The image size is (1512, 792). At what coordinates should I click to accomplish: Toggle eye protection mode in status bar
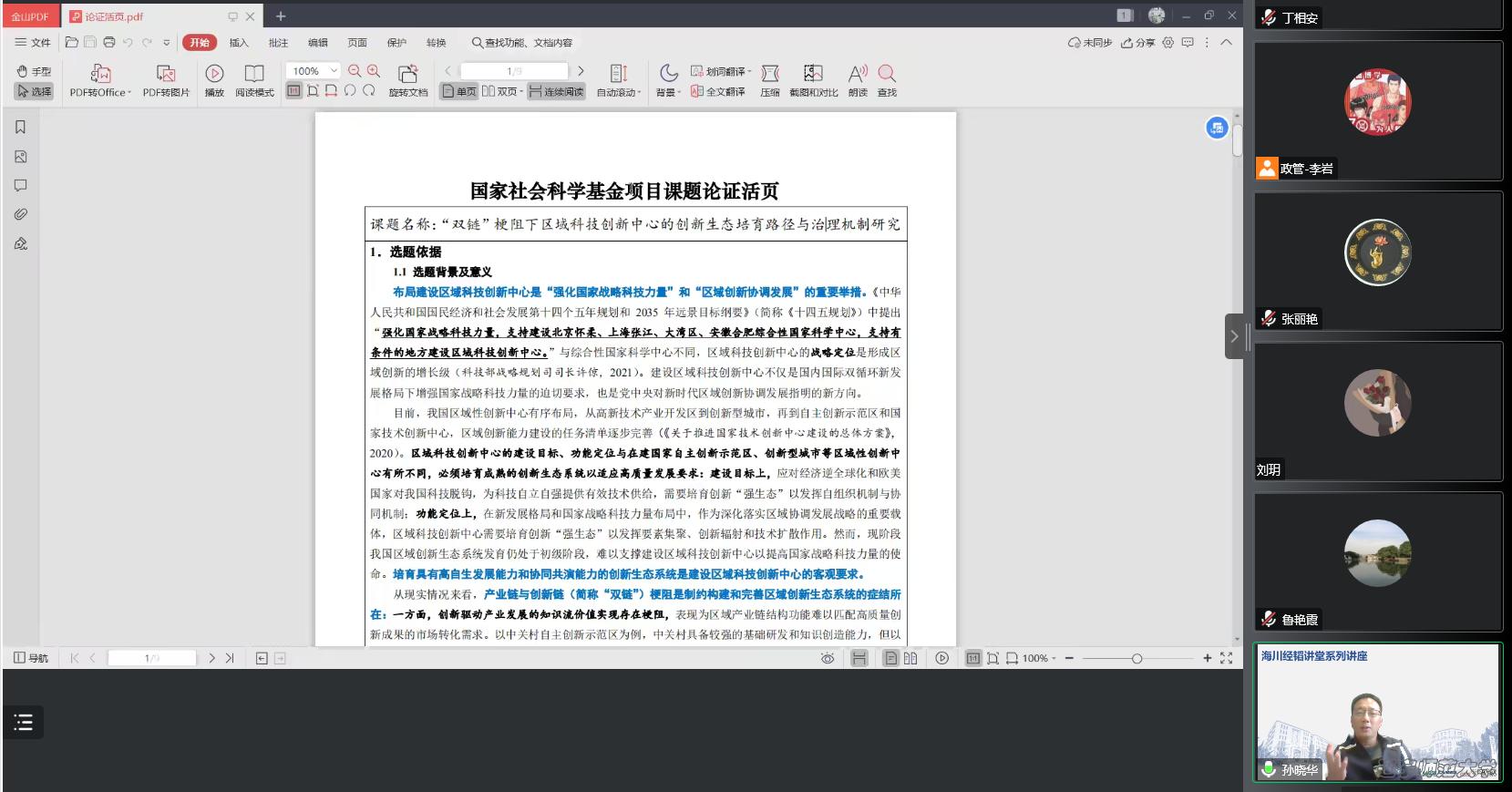[828, 658]
